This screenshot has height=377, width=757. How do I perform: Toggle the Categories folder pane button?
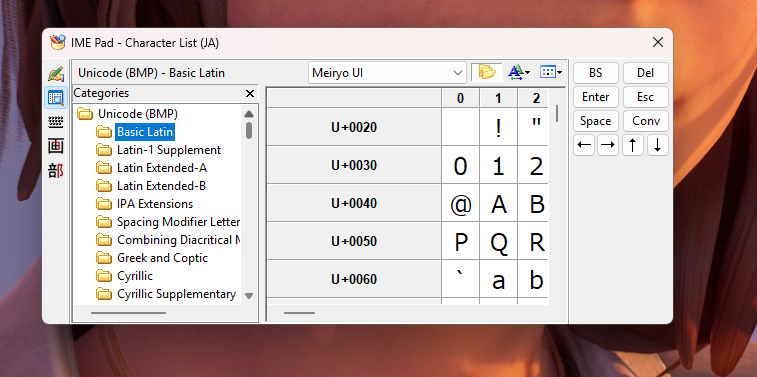coord(487,72)
